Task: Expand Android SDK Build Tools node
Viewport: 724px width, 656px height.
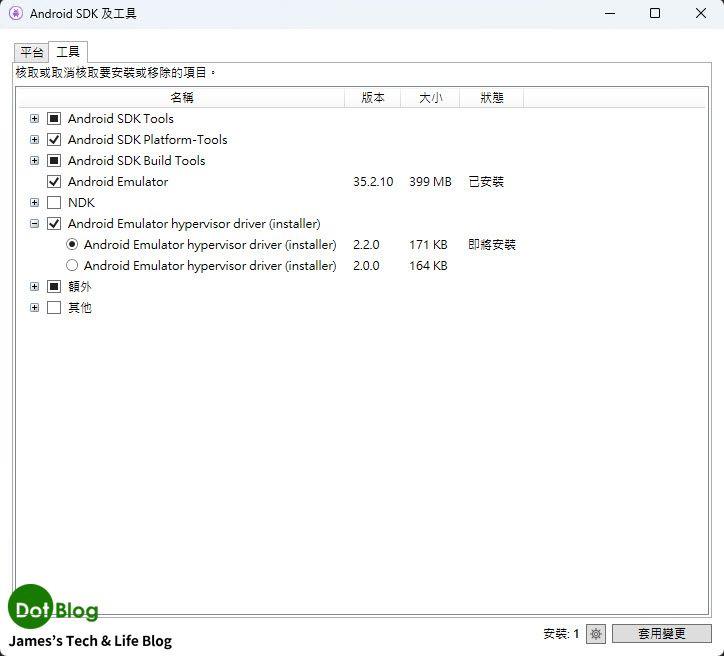Action: [x=34, y=161]
